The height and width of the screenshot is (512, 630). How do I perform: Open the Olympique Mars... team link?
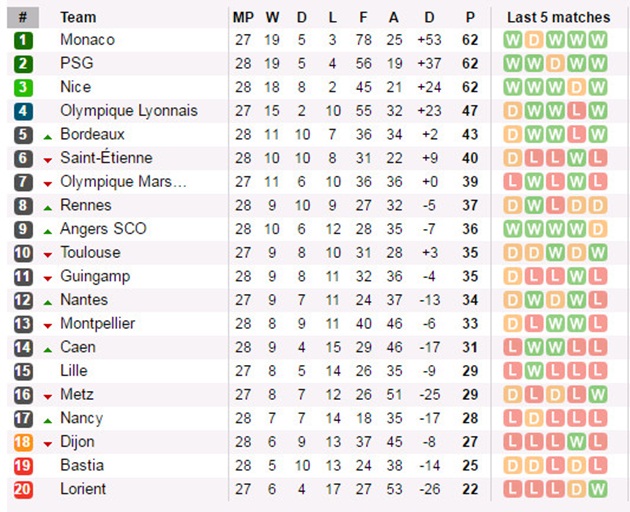coord(123,182)
